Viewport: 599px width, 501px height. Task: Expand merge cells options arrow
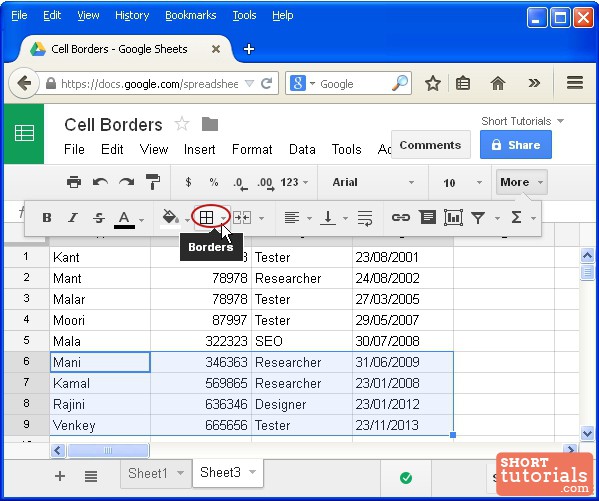point(262,219)
